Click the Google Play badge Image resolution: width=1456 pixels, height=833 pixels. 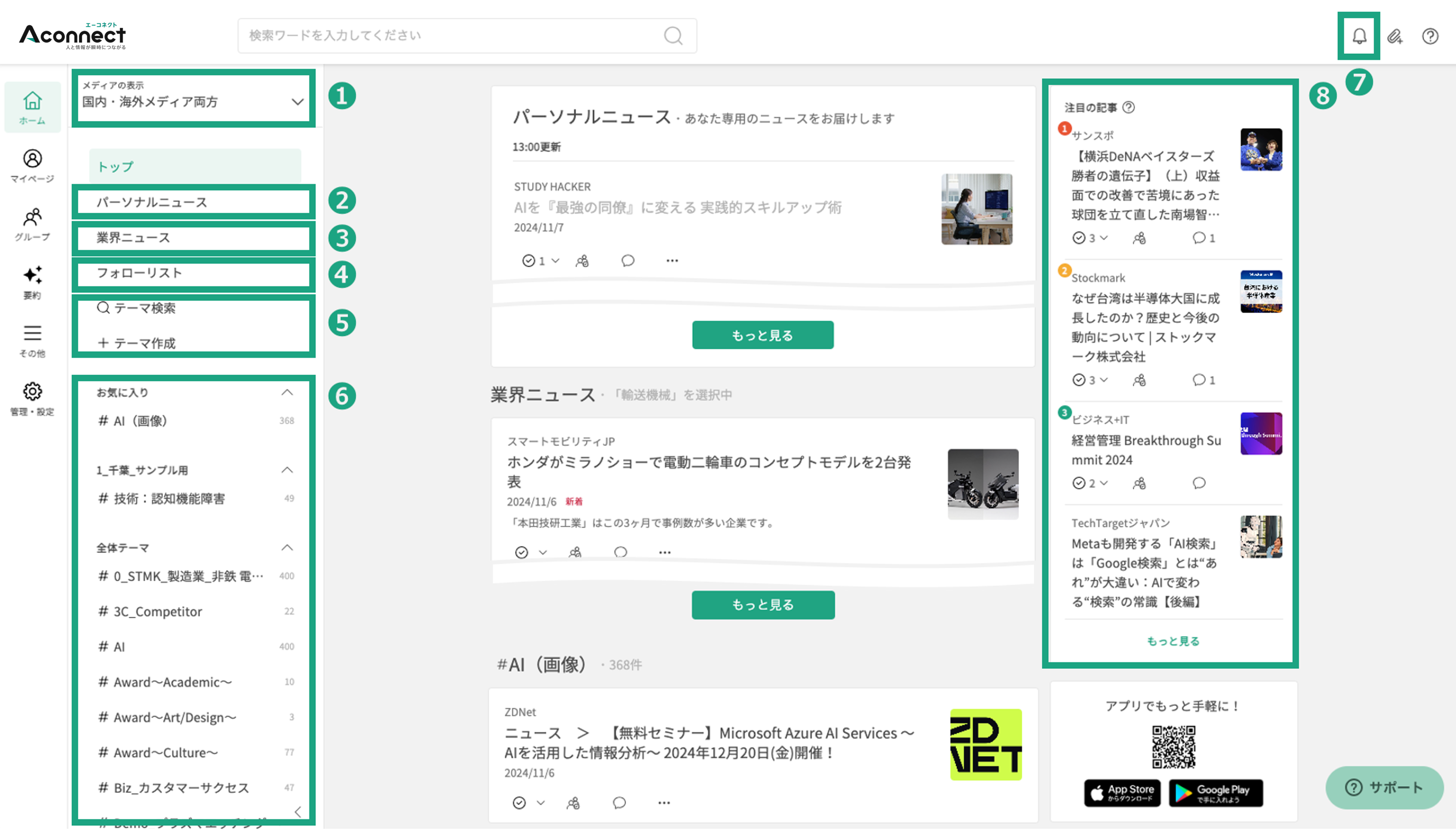click(x=1215, y=793)
